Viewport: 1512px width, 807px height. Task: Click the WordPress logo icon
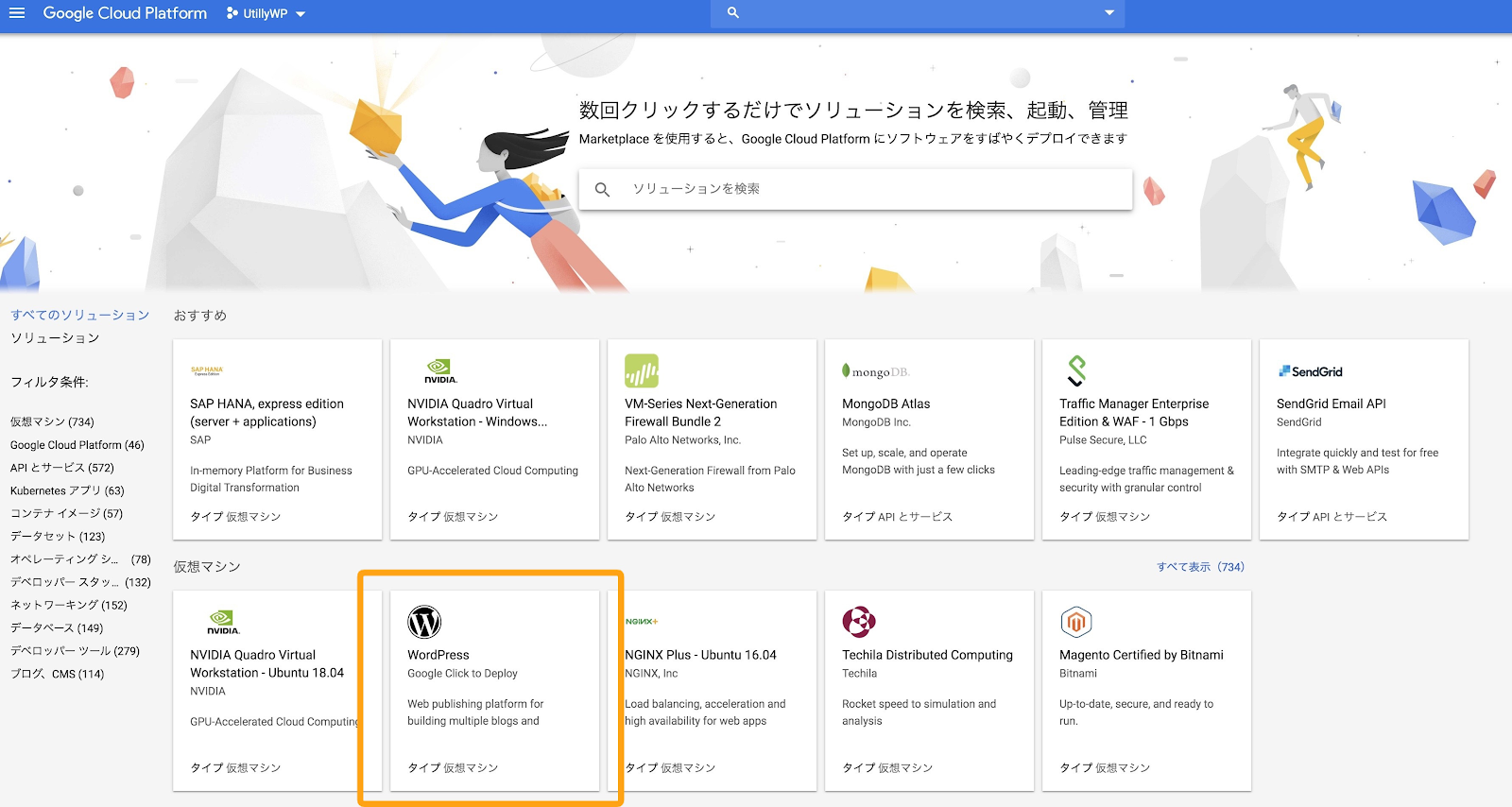pos(424,623)
